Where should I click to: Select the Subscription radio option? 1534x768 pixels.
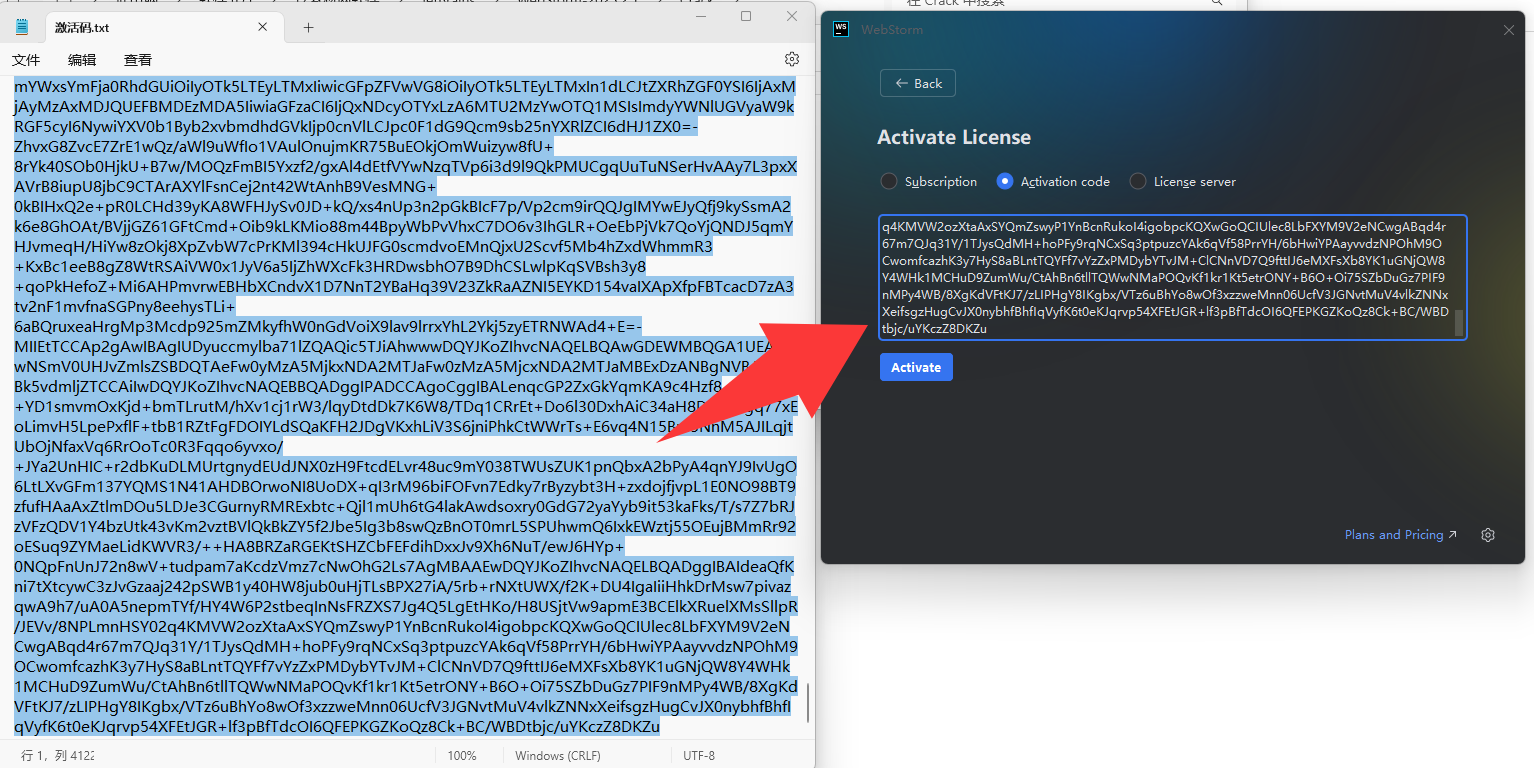929,181
